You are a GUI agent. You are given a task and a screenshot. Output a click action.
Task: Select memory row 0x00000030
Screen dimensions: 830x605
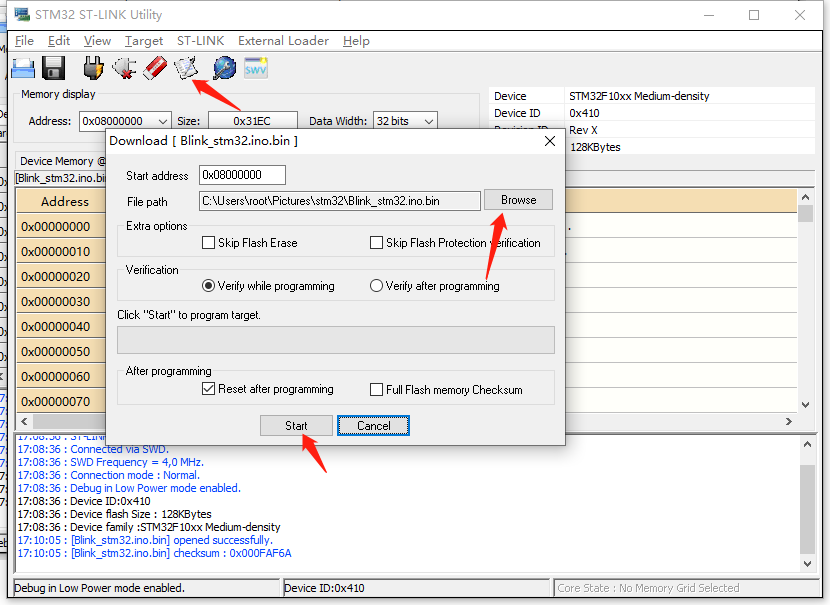click(61, 302)
